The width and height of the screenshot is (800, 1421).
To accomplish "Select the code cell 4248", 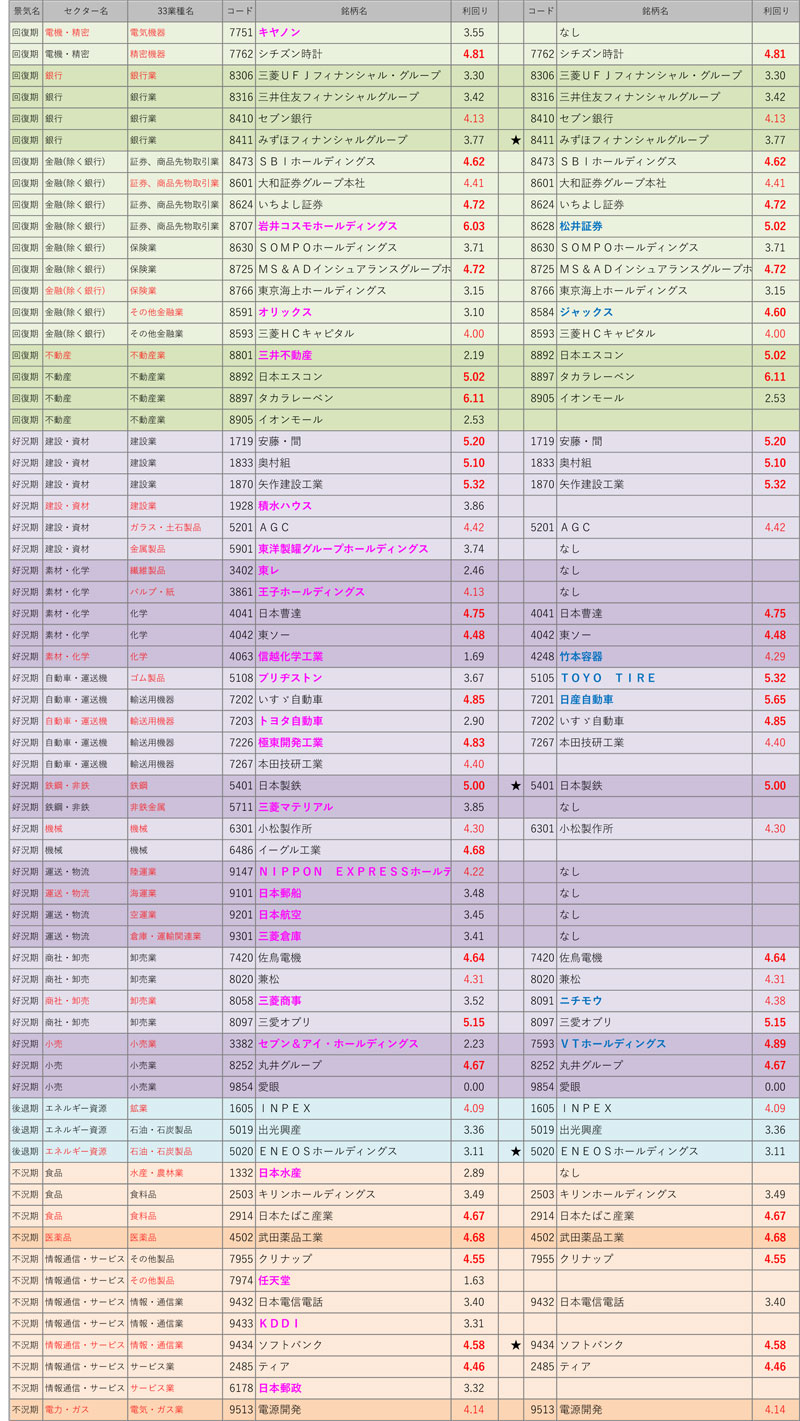I will coord(541,656).
